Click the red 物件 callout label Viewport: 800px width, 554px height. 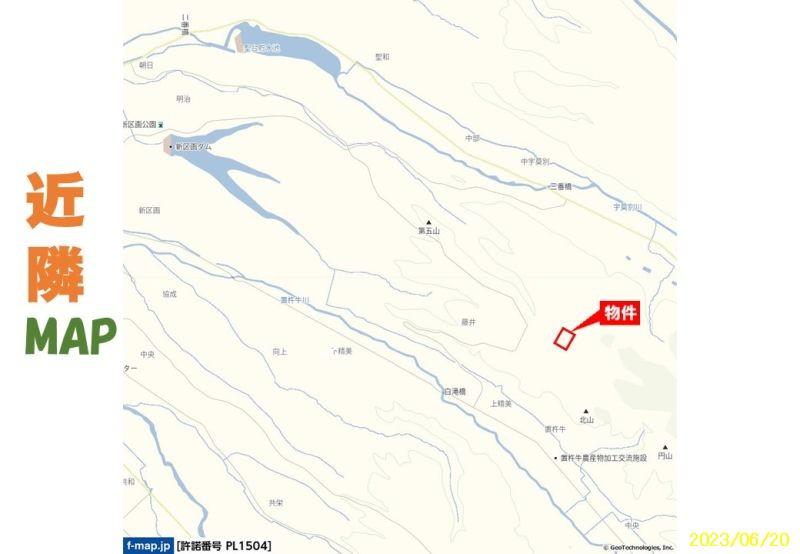pos(620,313)
